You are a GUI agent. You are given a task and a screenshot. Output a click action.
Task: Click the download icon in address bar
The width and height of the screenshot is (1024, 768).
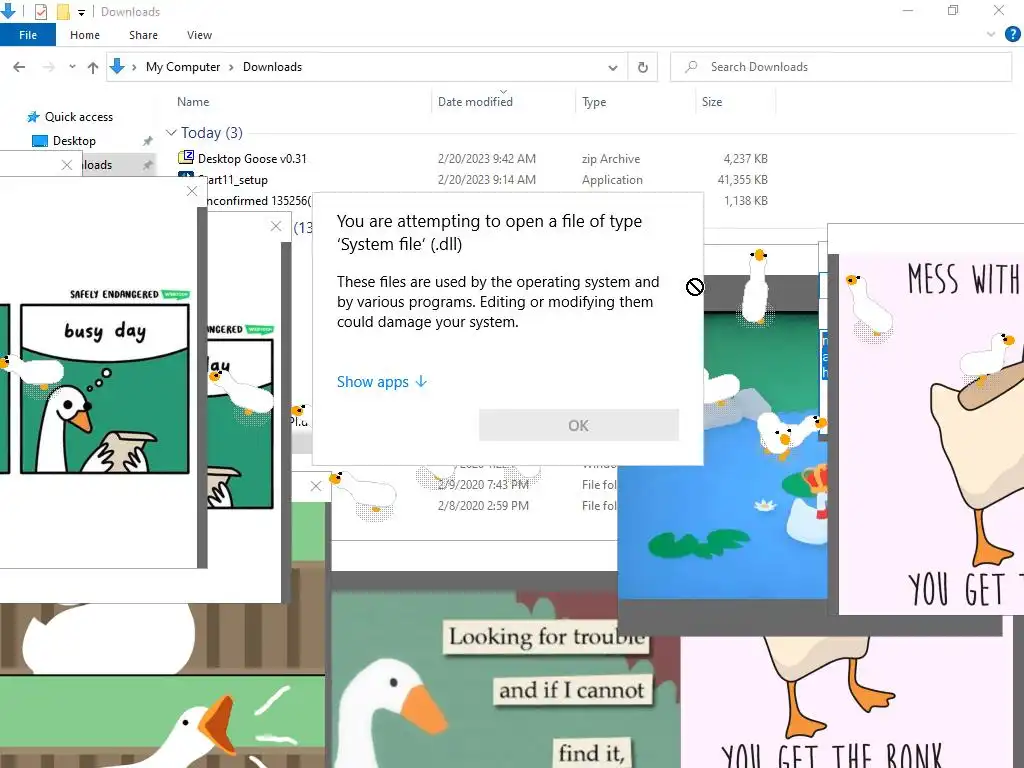point(117,67)
